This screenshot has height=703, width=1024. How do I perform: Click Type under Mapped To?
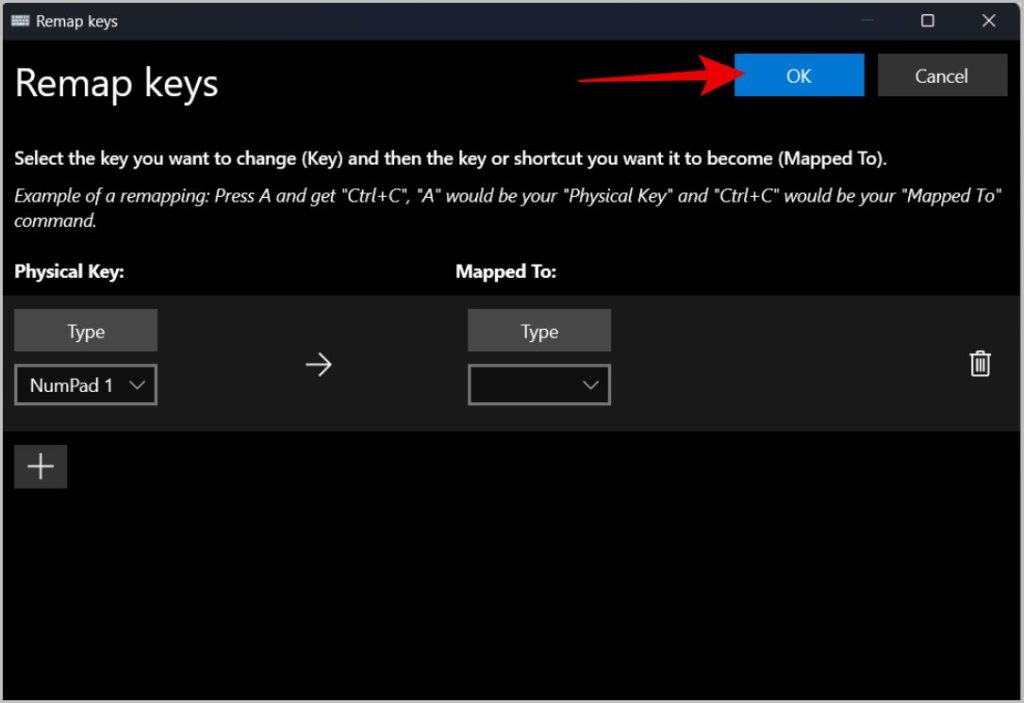pyautogui.click(x=539, y=331)
